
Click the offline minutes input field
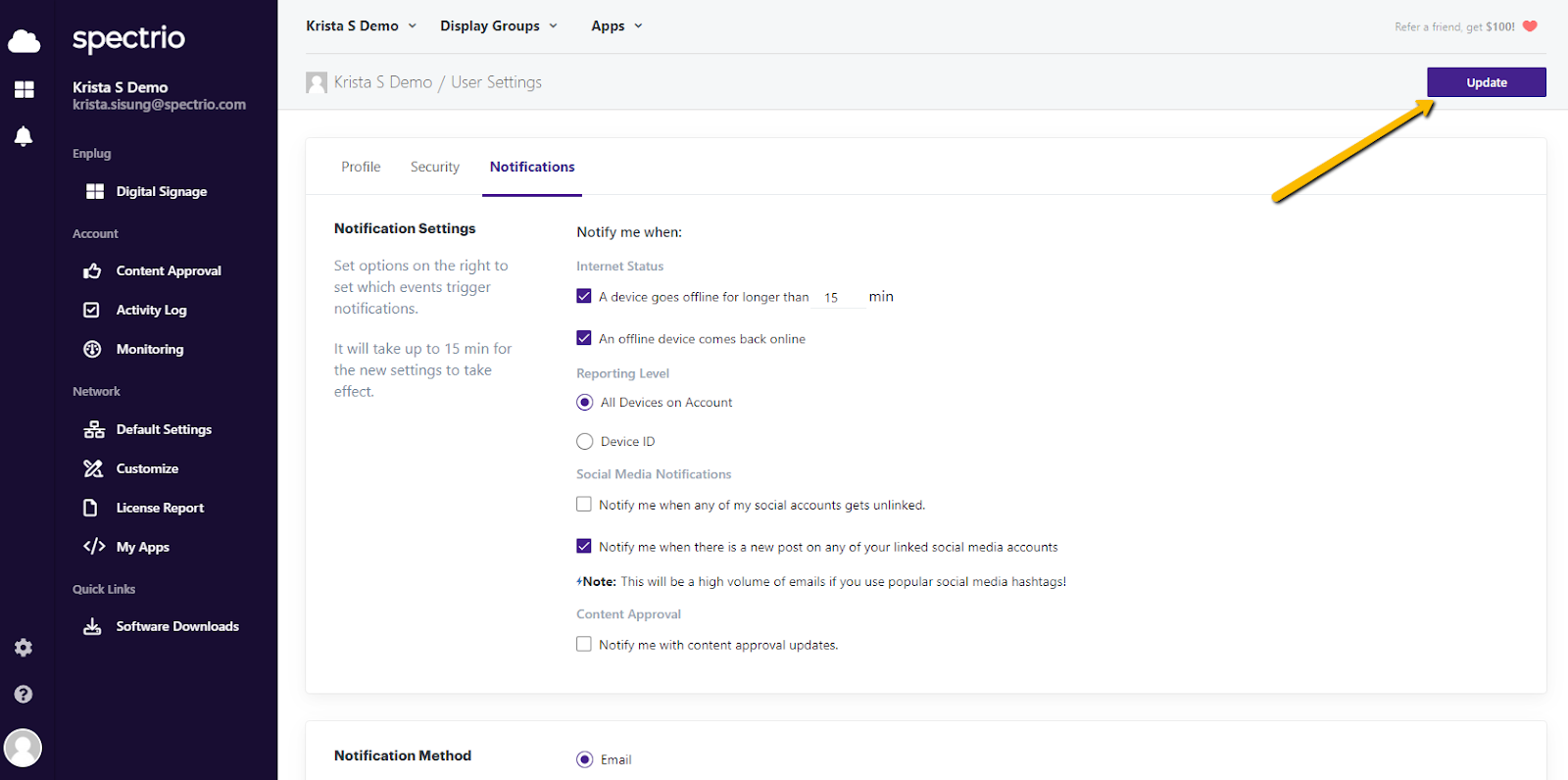(837, 298)
